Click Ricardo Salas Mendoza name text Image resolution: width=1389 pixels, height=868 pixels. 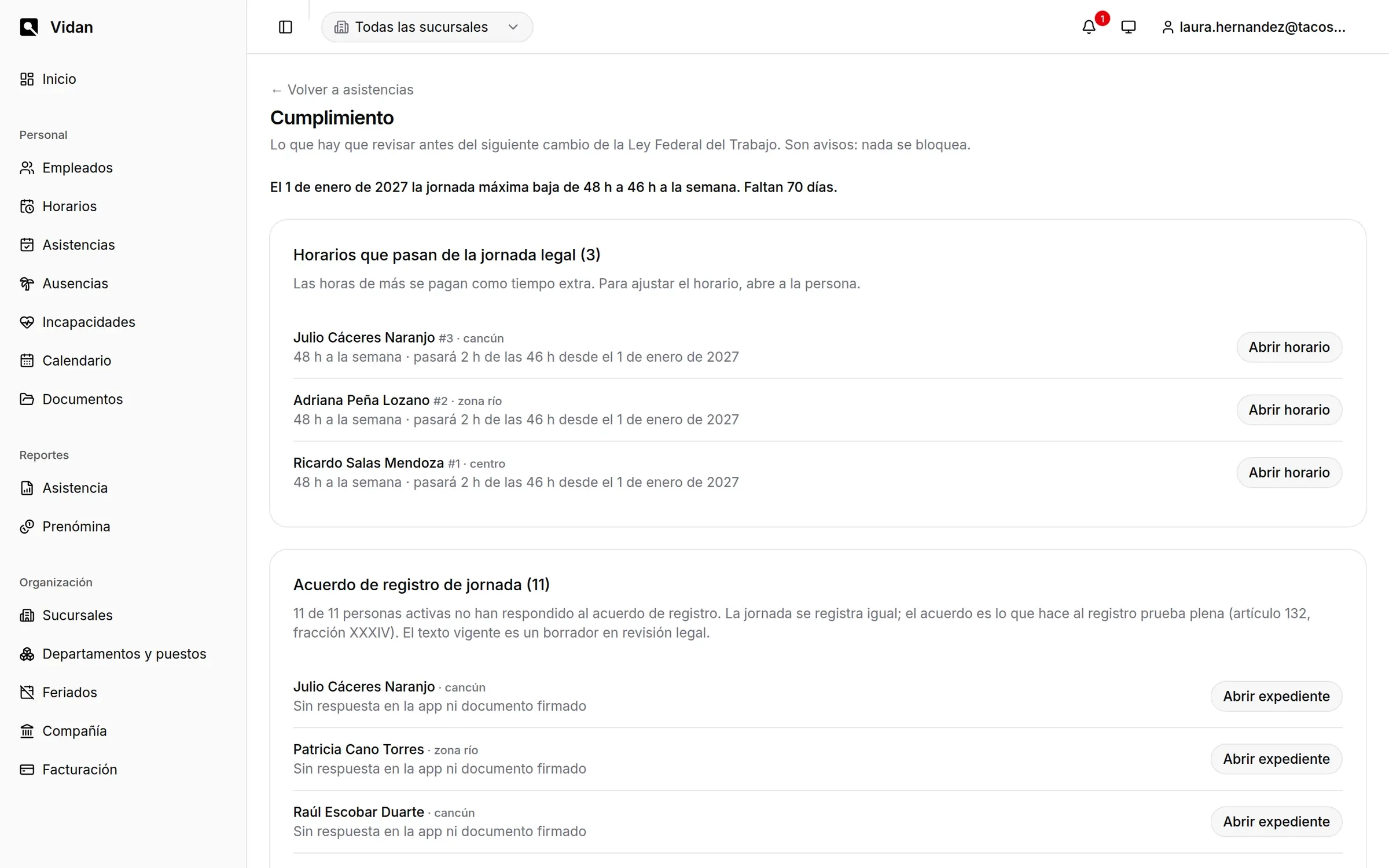(369, 463)
